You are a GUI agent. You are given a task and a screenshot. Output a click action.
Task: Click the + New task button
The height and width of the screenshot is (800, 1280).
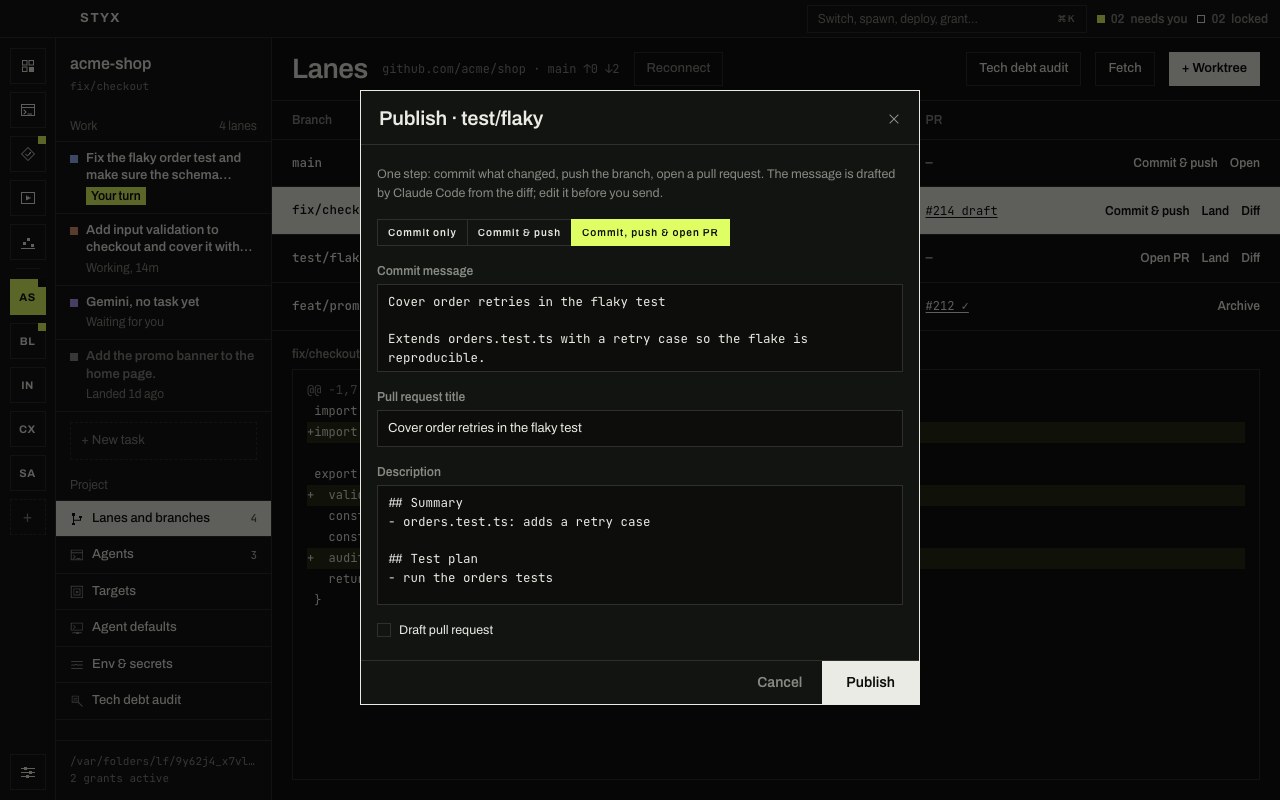[x=163, y=440]
